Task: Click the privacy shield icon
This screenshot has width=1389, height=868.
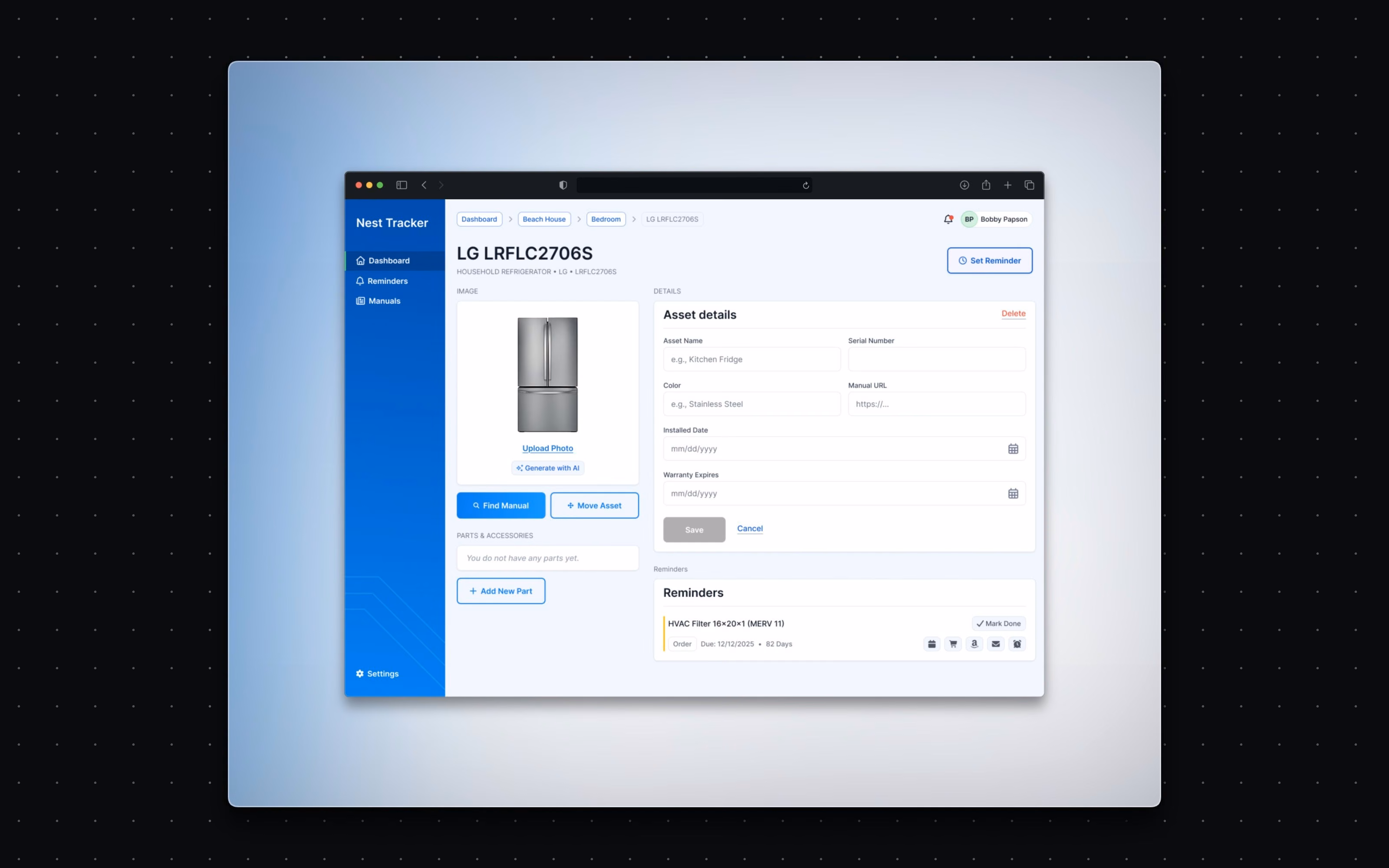Action: [x=563, y=185]
